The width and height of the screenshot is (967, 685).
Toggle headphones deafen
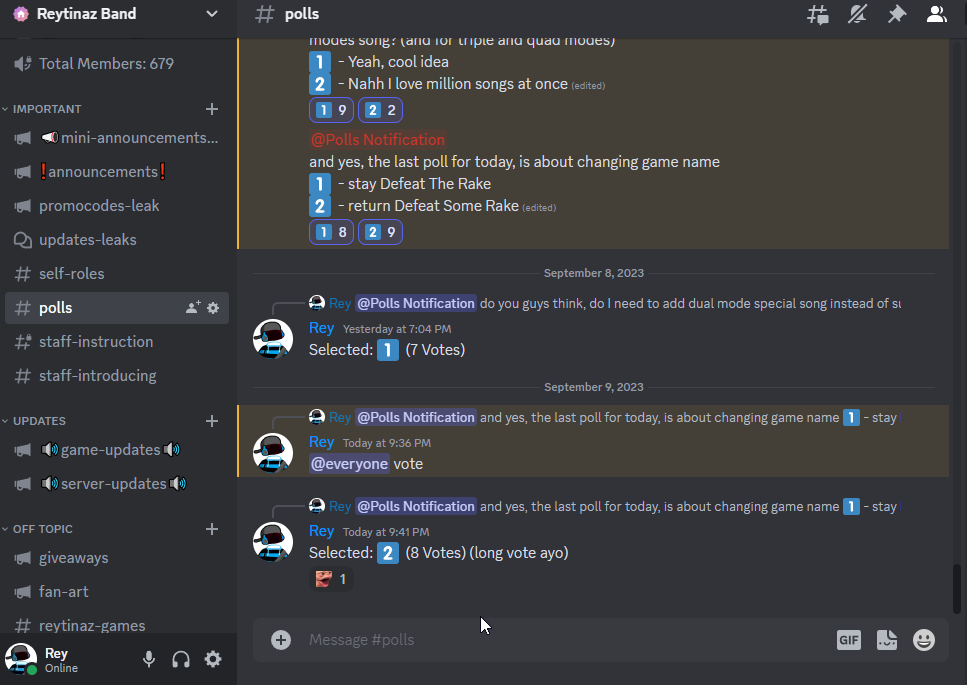(181, 659)
